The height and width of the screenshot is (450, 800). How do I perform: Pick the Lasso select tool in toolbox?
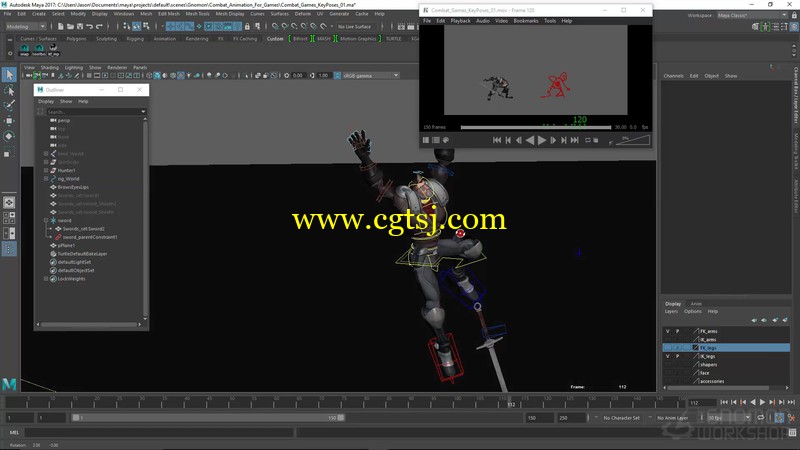[9, 91]
